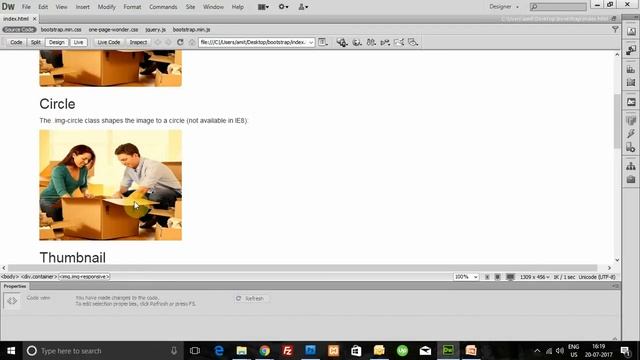The image size is (640, 360).
Task: Click the Live View options icon
Action: [x=323, y=42]
